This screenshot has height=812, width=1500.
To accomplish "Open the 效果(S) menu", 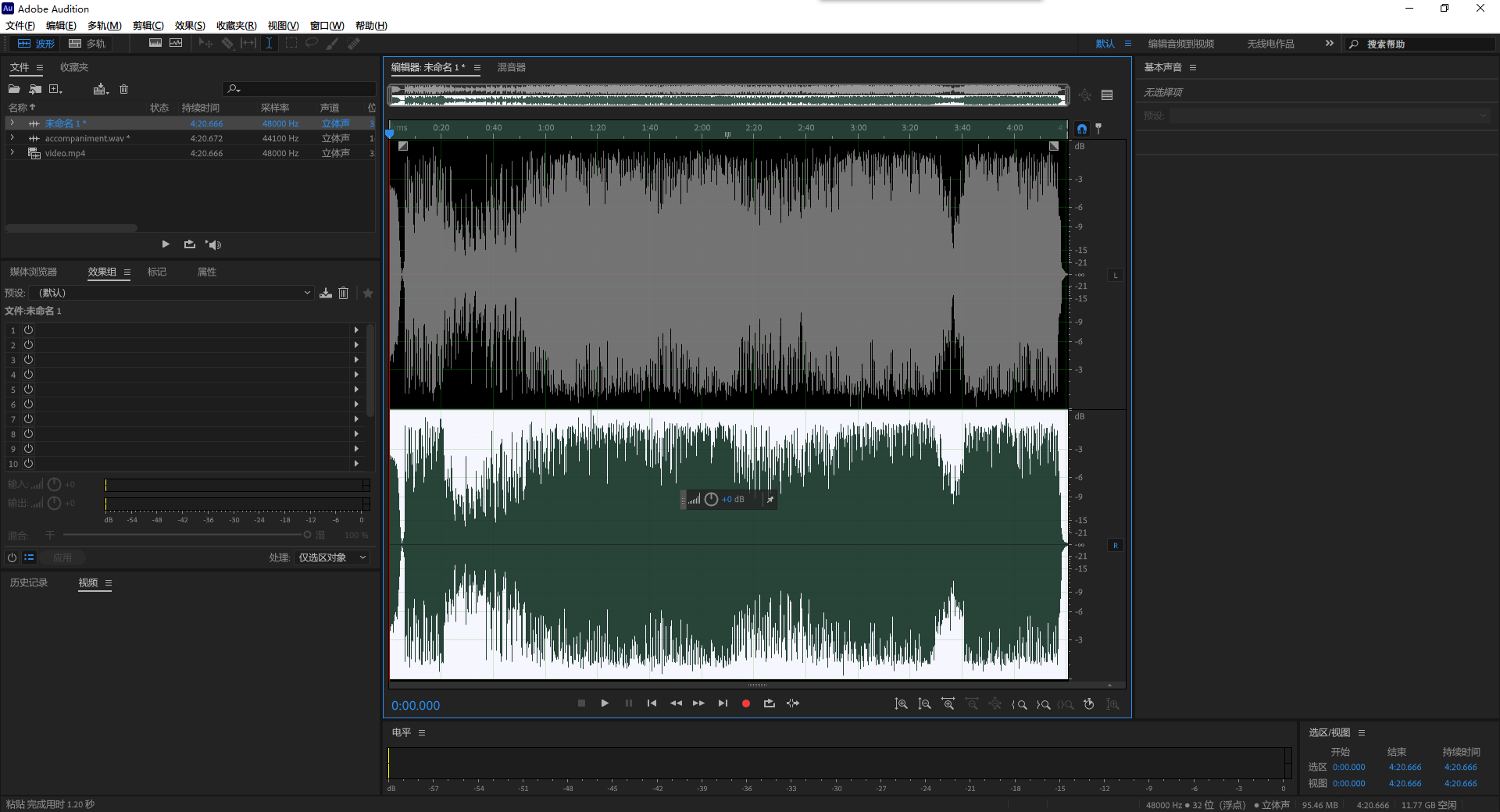I will tap(190, 26).
